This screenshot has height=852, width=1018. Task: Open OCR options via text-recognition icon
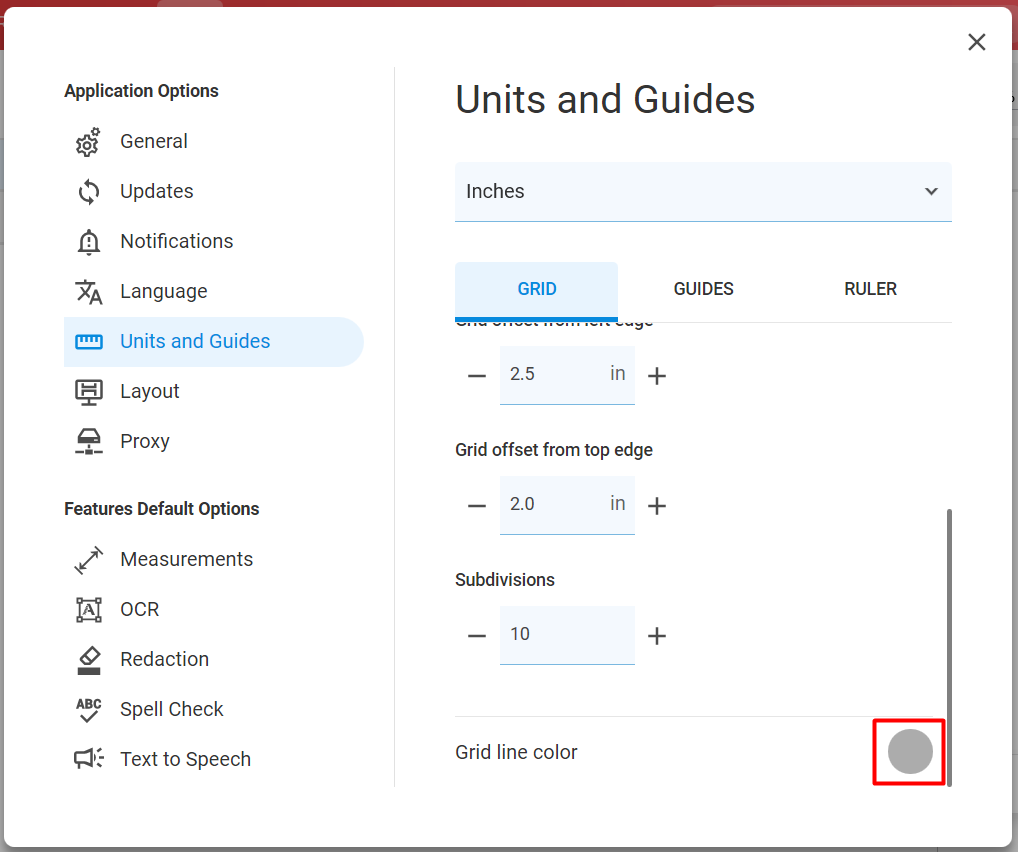(x=87, y=609)
